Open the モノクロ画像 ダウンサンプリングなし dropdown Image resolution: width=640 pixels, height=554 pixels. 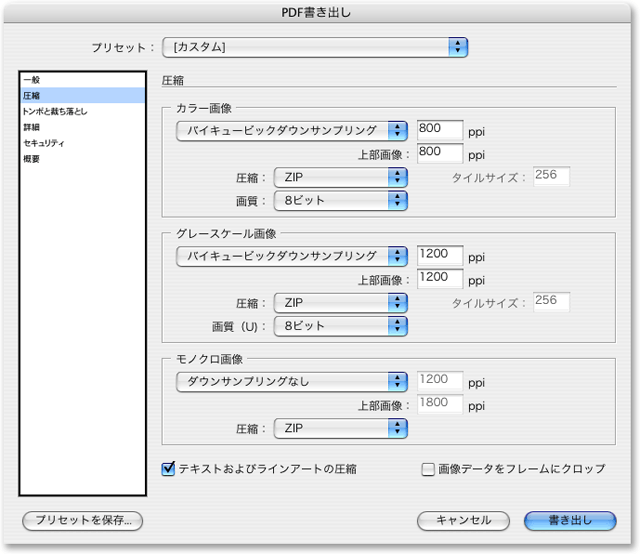292,381
